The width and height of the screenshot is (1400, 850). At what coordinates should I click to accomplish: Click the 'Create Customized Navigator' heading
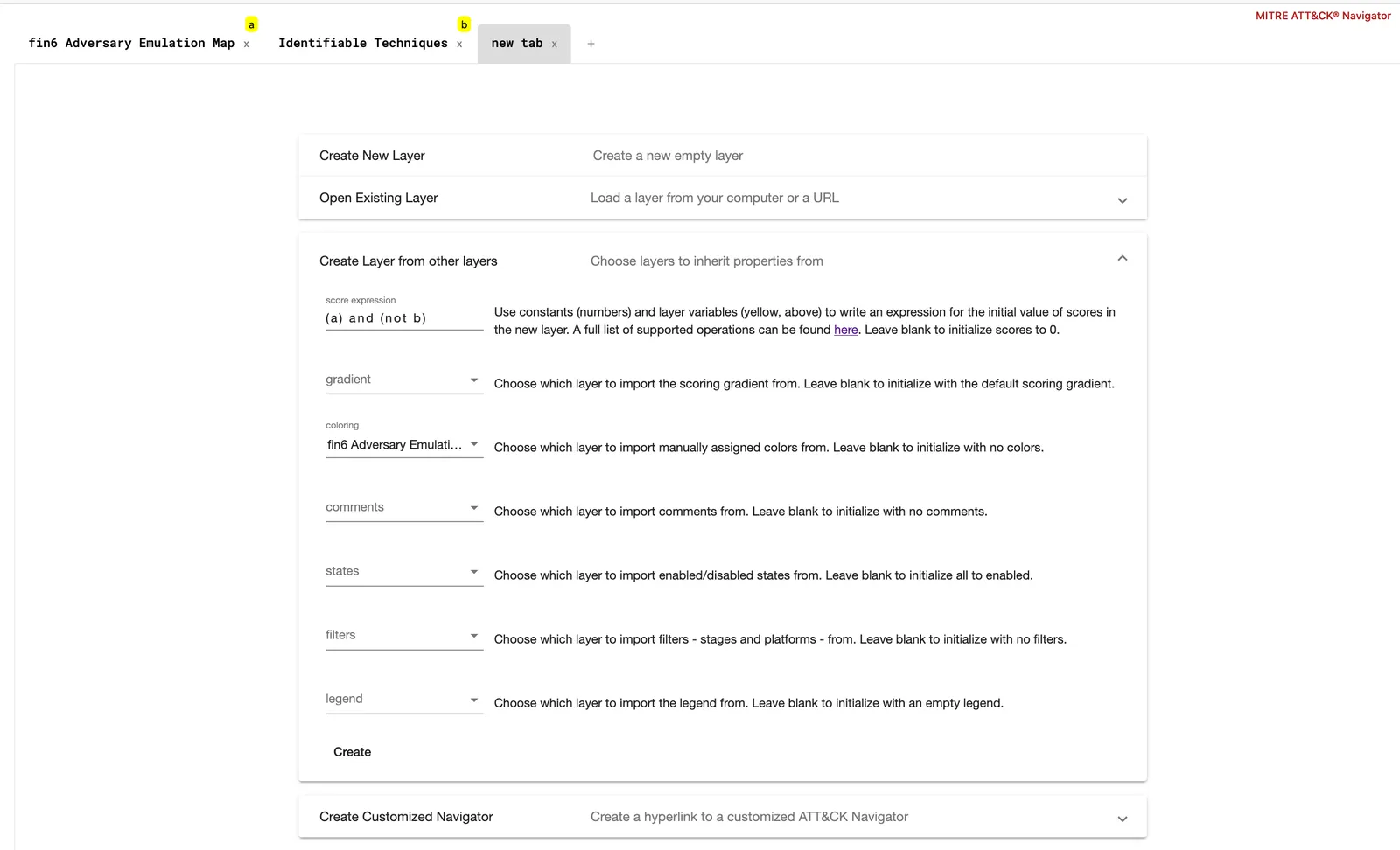[x=406, y=817]
